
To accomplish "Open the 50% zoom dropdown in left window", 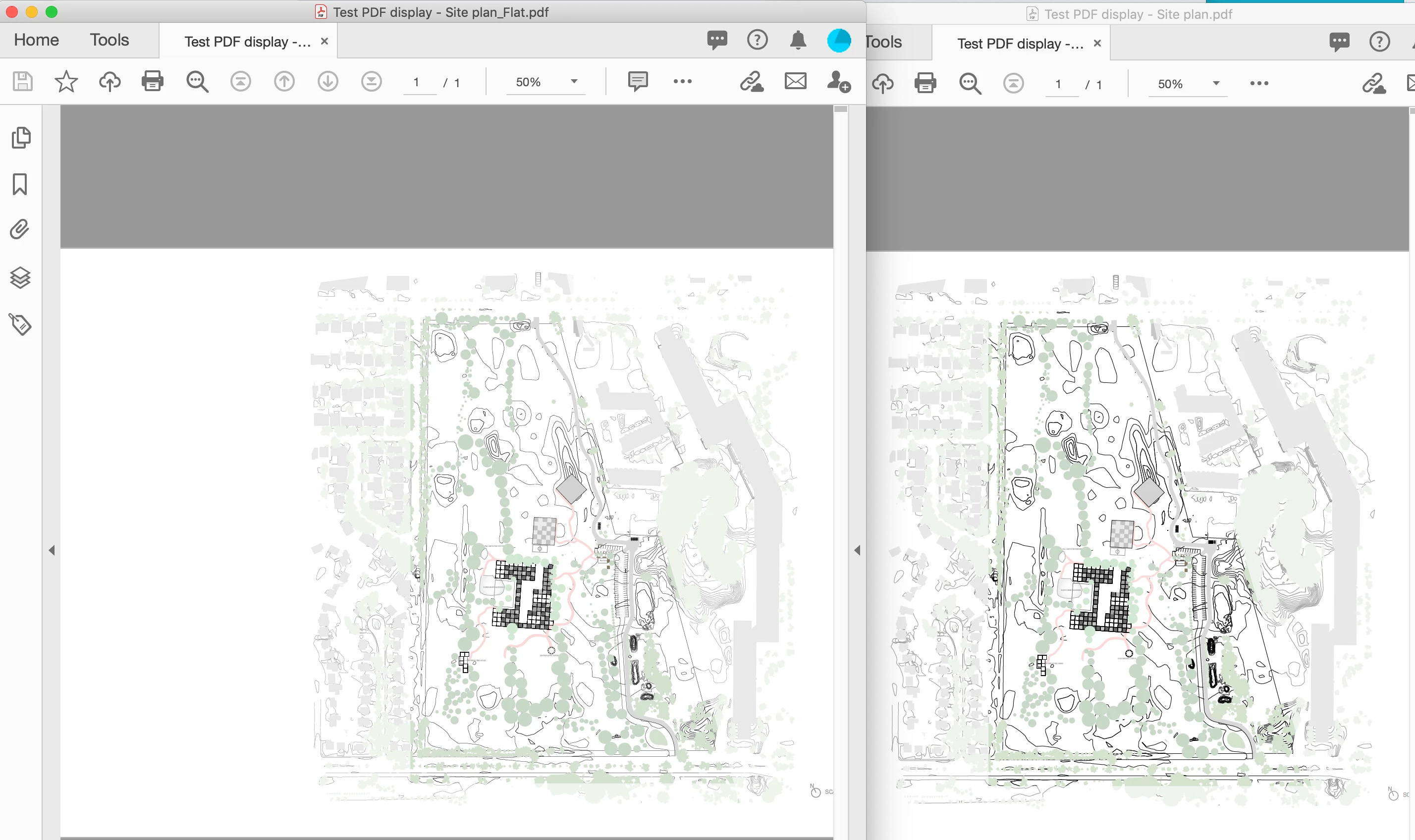I will (x=574, y=82).
